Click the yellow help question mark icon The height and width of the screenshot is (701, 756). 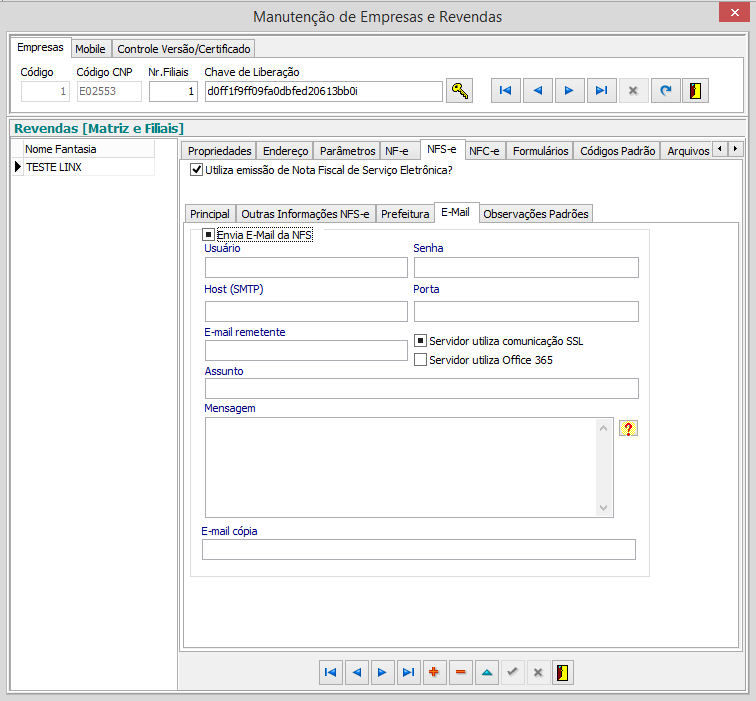pyautogui.click(x=628, y=429)
